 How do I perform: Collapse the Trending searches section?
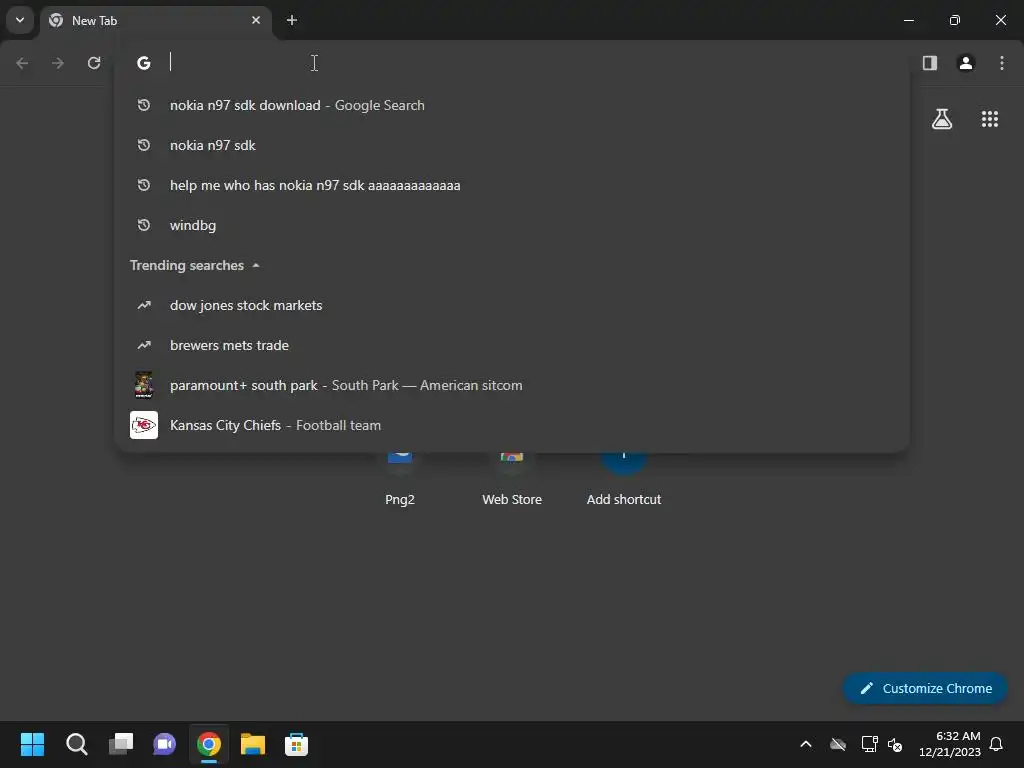pyautogui.click(x=256, y=266)
